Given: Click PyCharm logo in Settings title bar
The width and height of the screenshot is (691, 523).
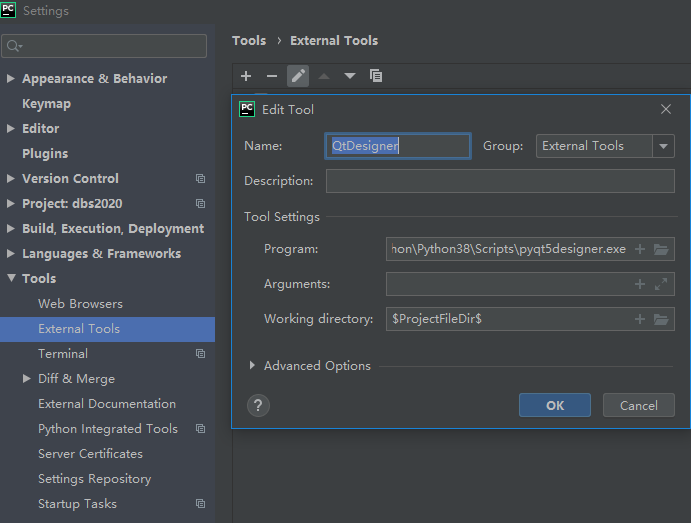Looking at the screenshot, I should tap(8, 10).
